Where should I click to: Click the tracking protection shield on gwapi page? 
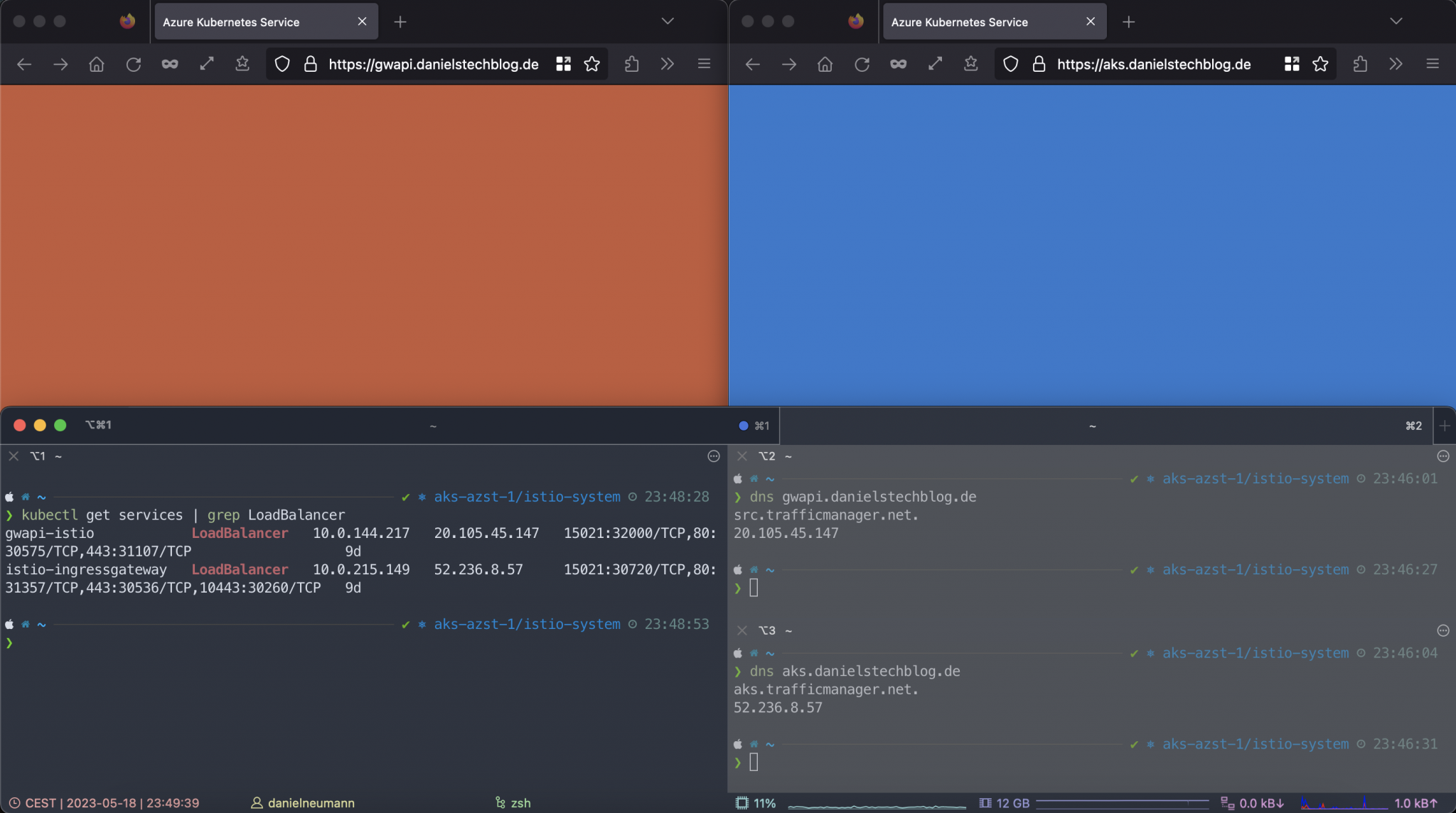pyautogui.click(x=282, y=64)
